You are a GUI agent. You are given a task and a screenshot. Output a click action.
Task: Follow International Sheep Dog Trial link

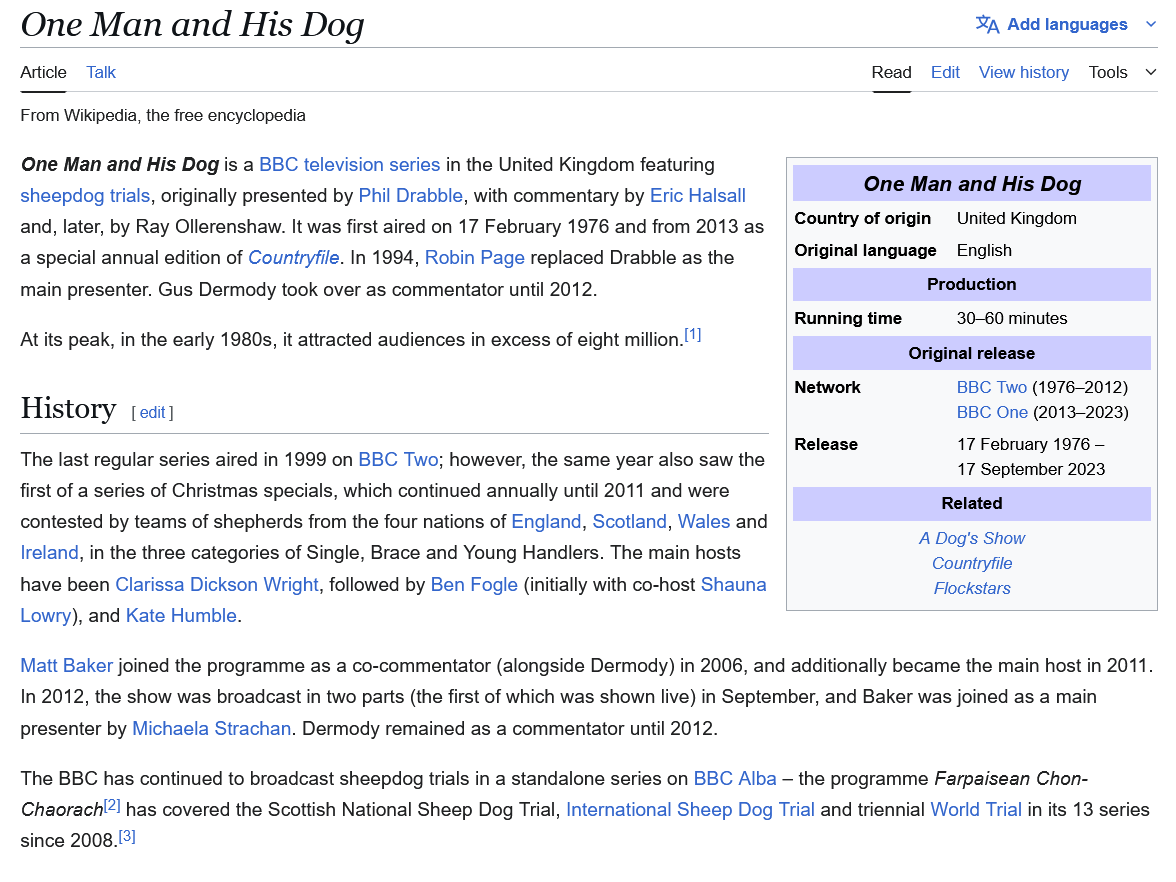tap(690, 810)
